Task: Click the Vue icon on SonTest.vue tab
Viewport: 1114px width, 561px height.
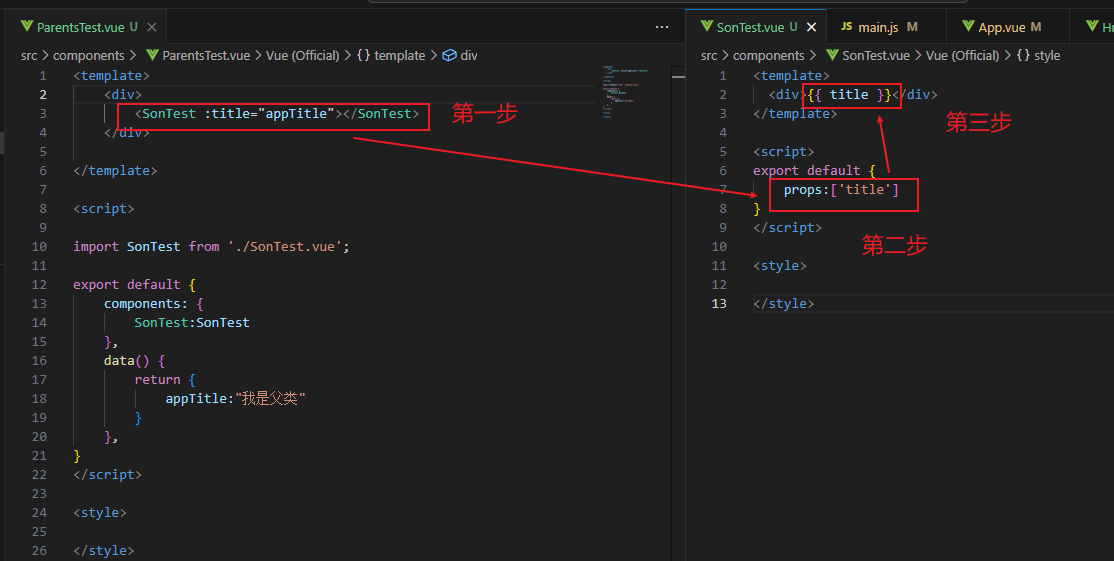Action: pyautogui.click(x=707, y=27)
